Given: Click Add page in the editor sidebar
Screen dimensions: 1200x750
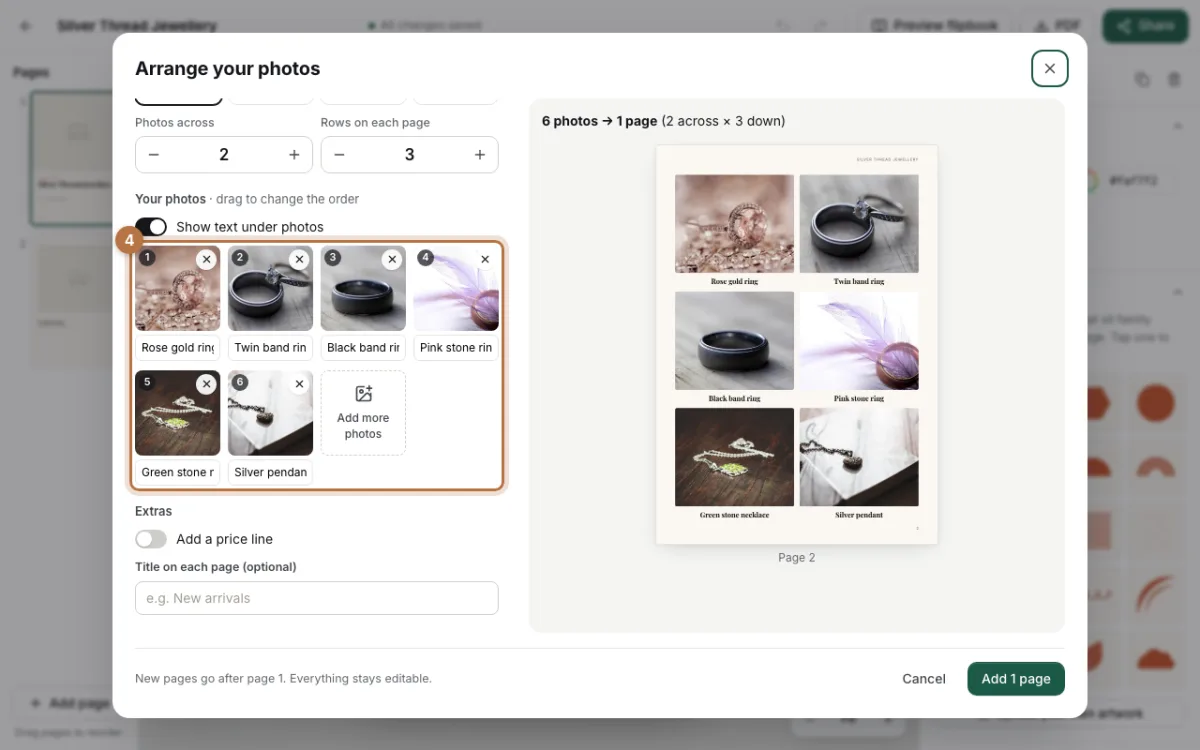Looking at the screenshot, I should [68, 703].
